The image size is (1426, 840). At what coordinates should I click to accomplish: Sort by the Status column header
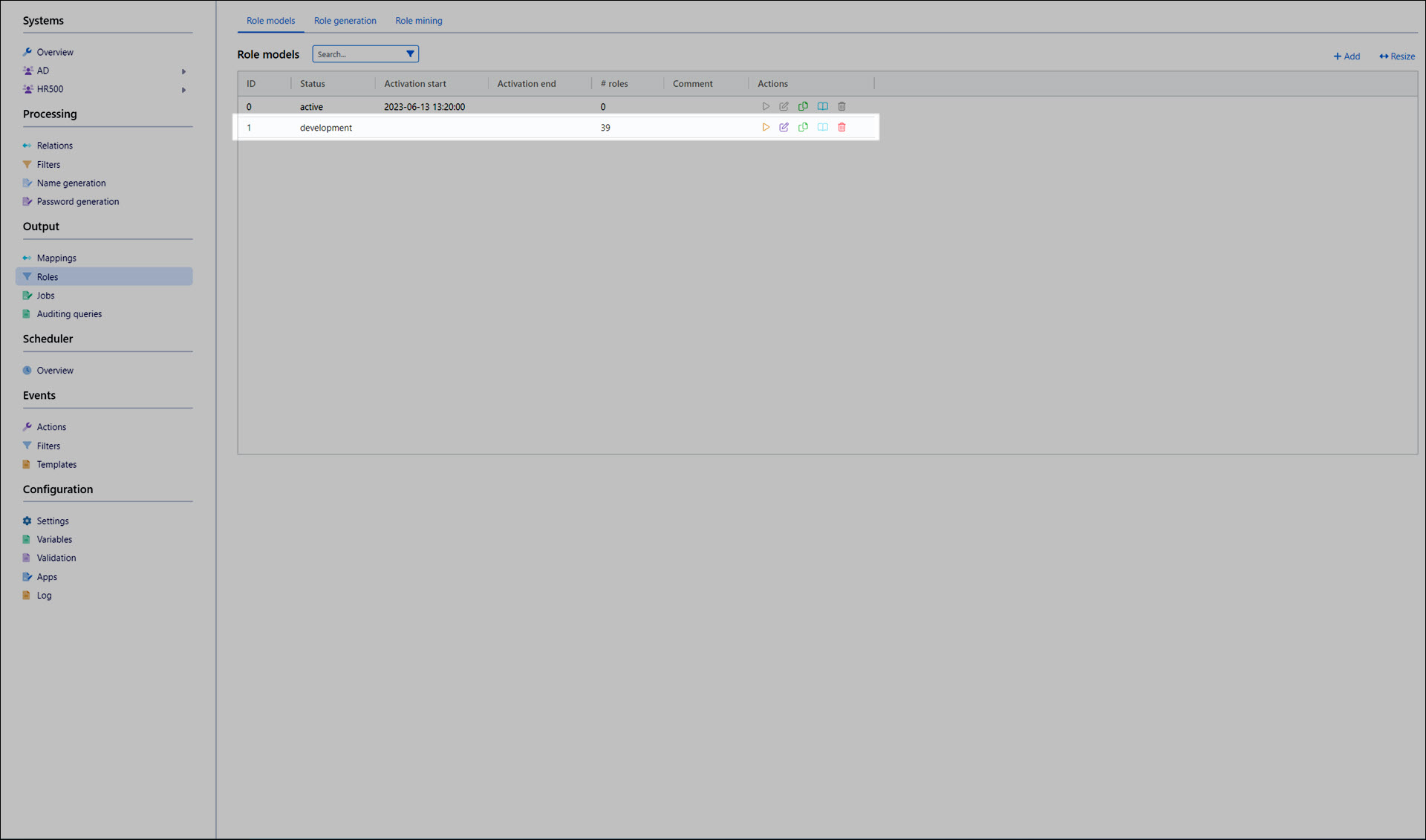click(313, 84)
